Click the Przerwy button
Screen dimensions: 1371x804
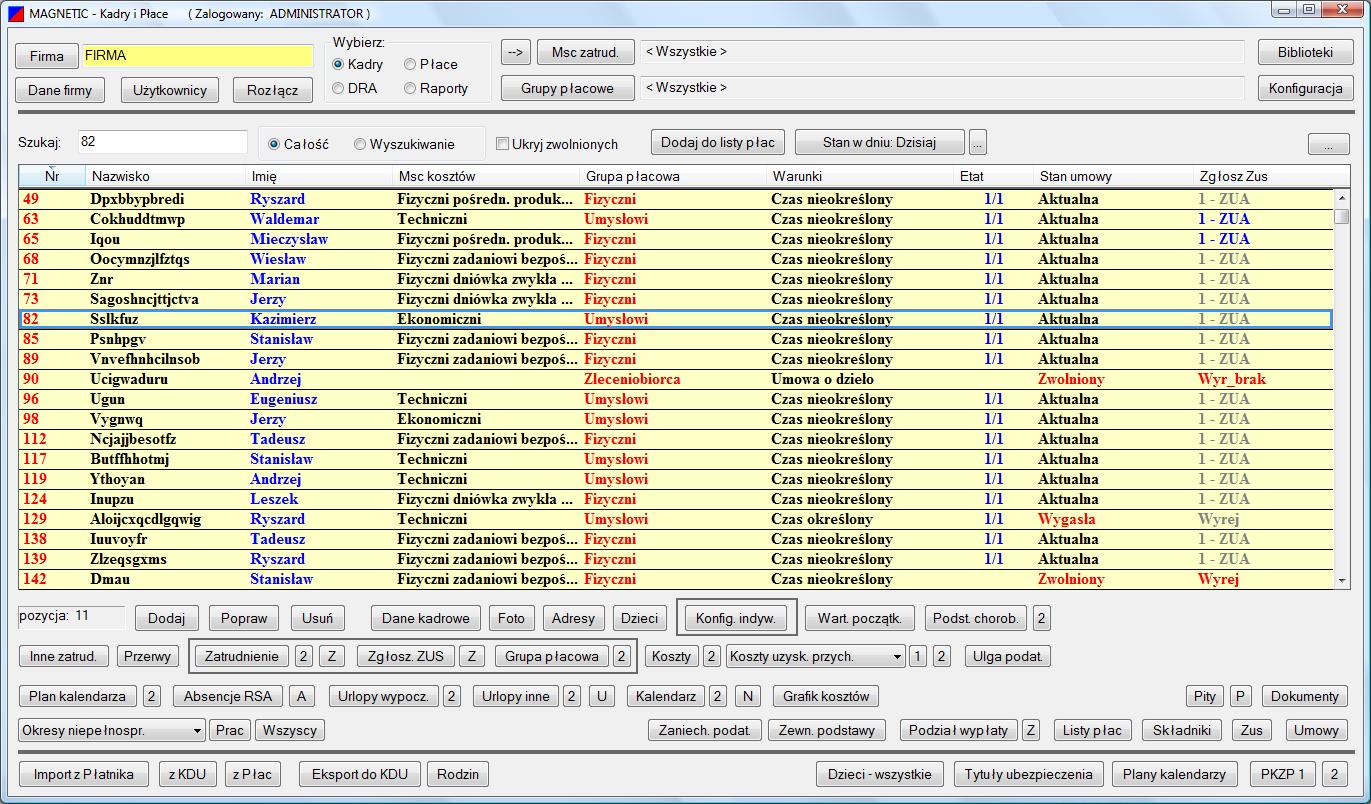point(147,657)
